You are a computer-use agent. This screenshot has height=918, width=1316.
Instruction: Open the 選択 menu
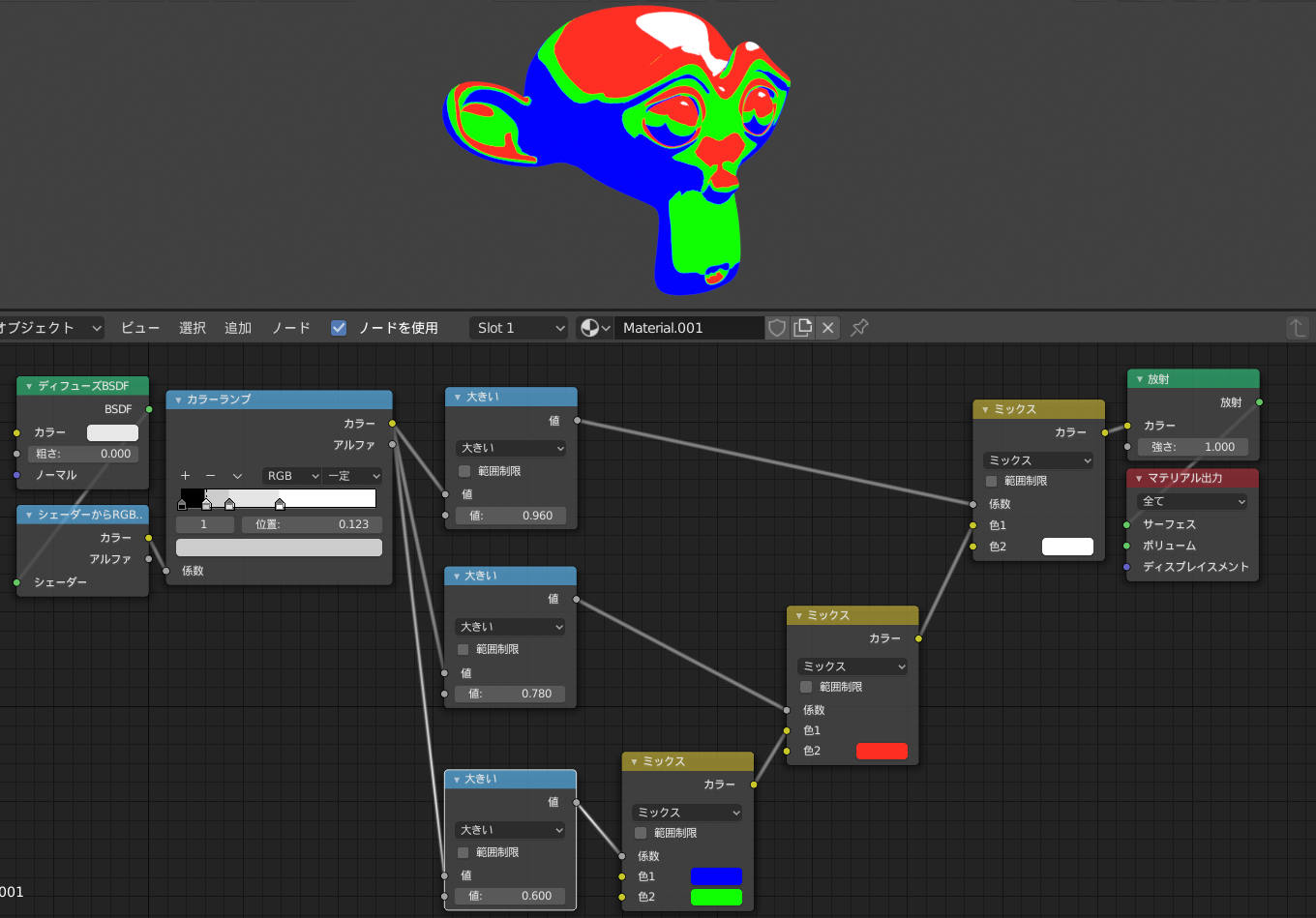193,328
